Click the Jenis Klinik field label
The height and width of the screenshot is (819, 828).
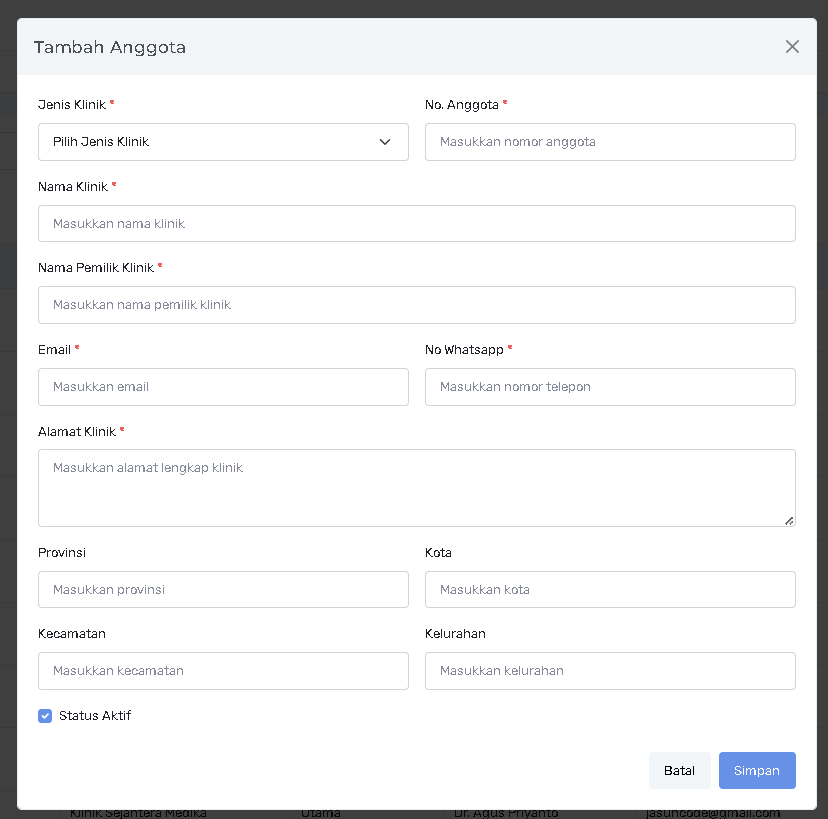[72, 104]
